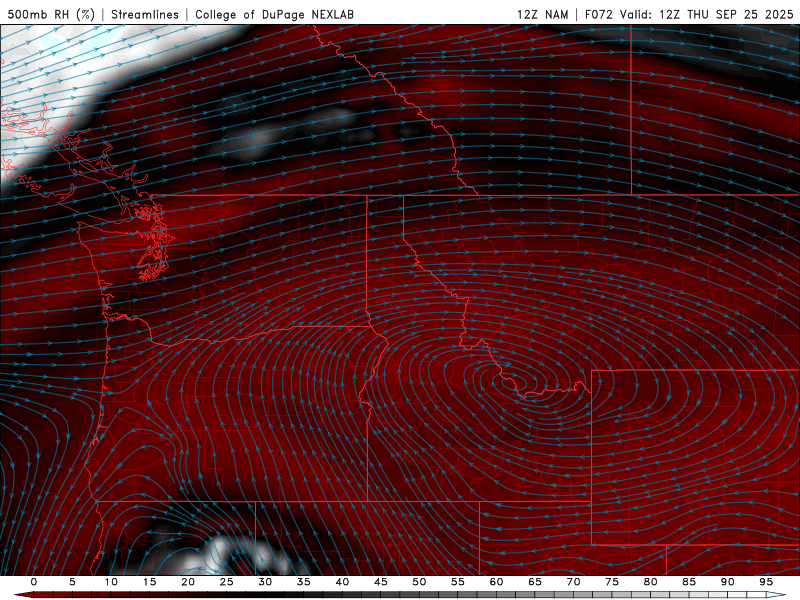Click the '85' colorbar scale label
800x600 pixels.
pos(689,582)
